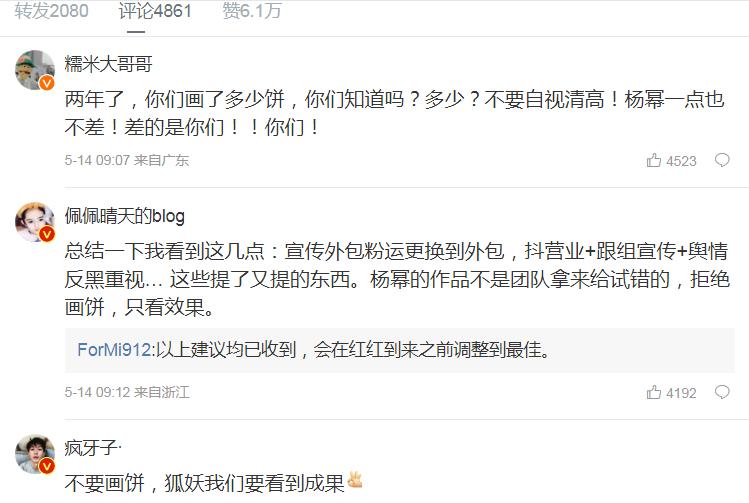
Task: Click 糯米大哥哥's avatar picture
Action: (x=35, y=70)
